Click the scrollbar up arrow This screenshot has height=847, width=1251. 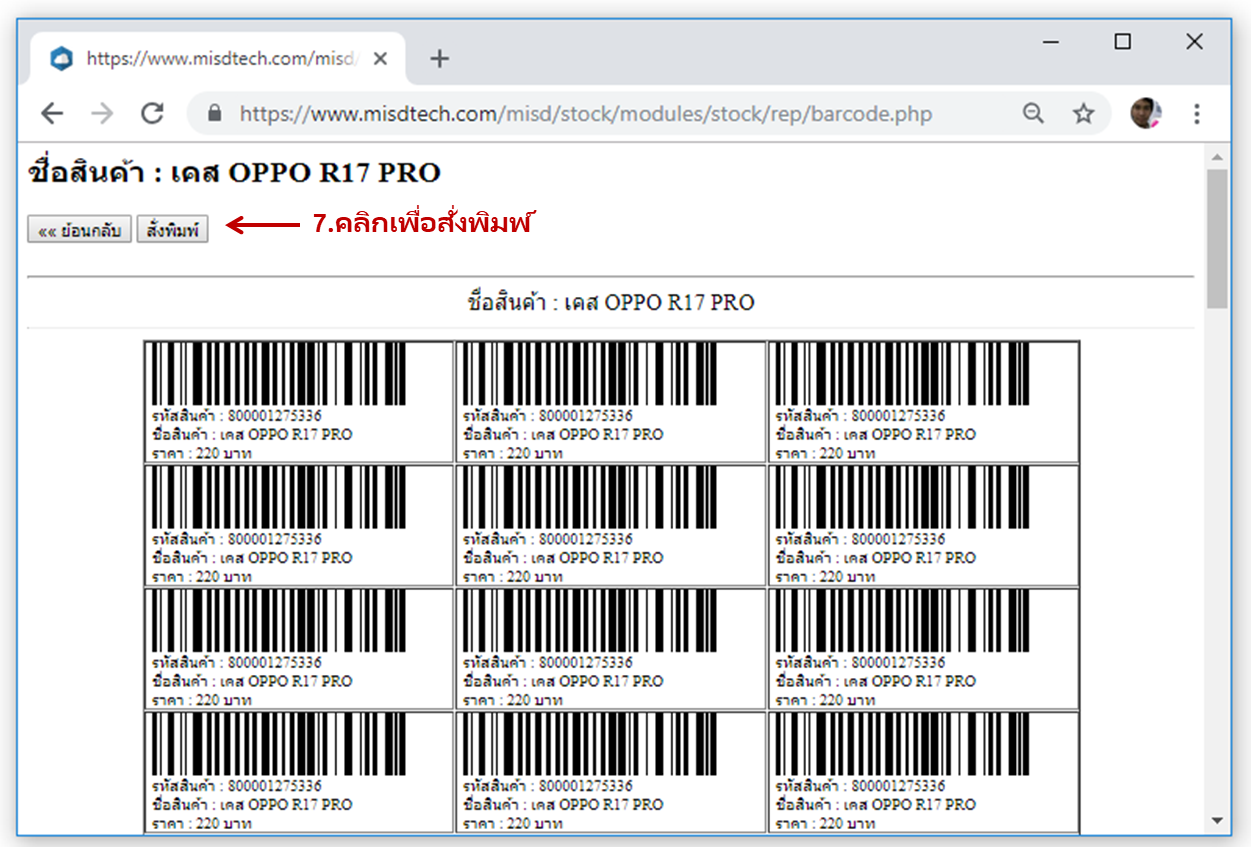(x=1217, y=158)
